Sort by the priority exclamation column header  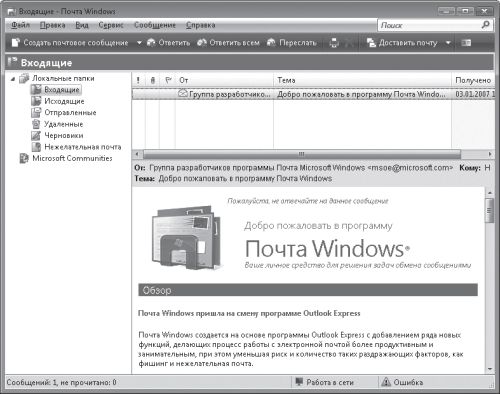tap(138, 80)
